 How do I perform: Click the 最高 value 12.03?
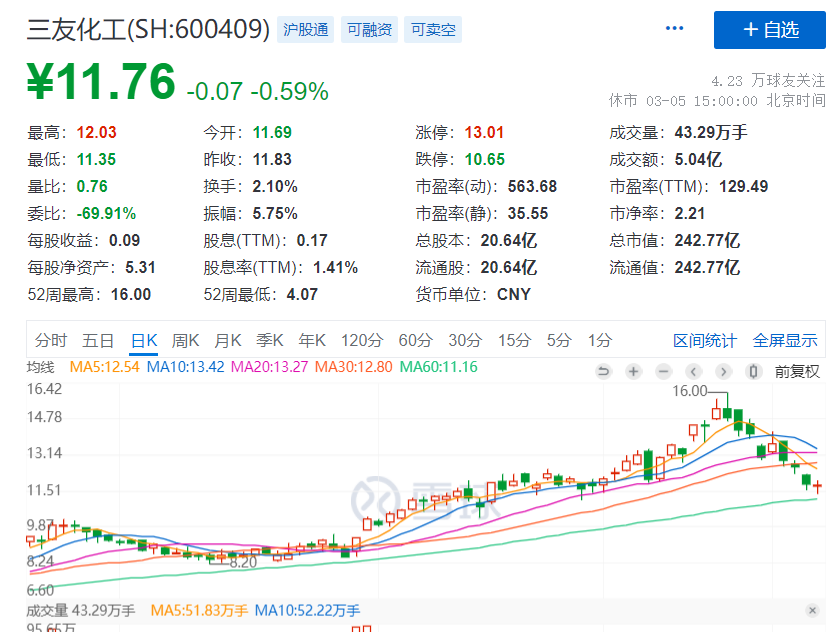point(96,132)
